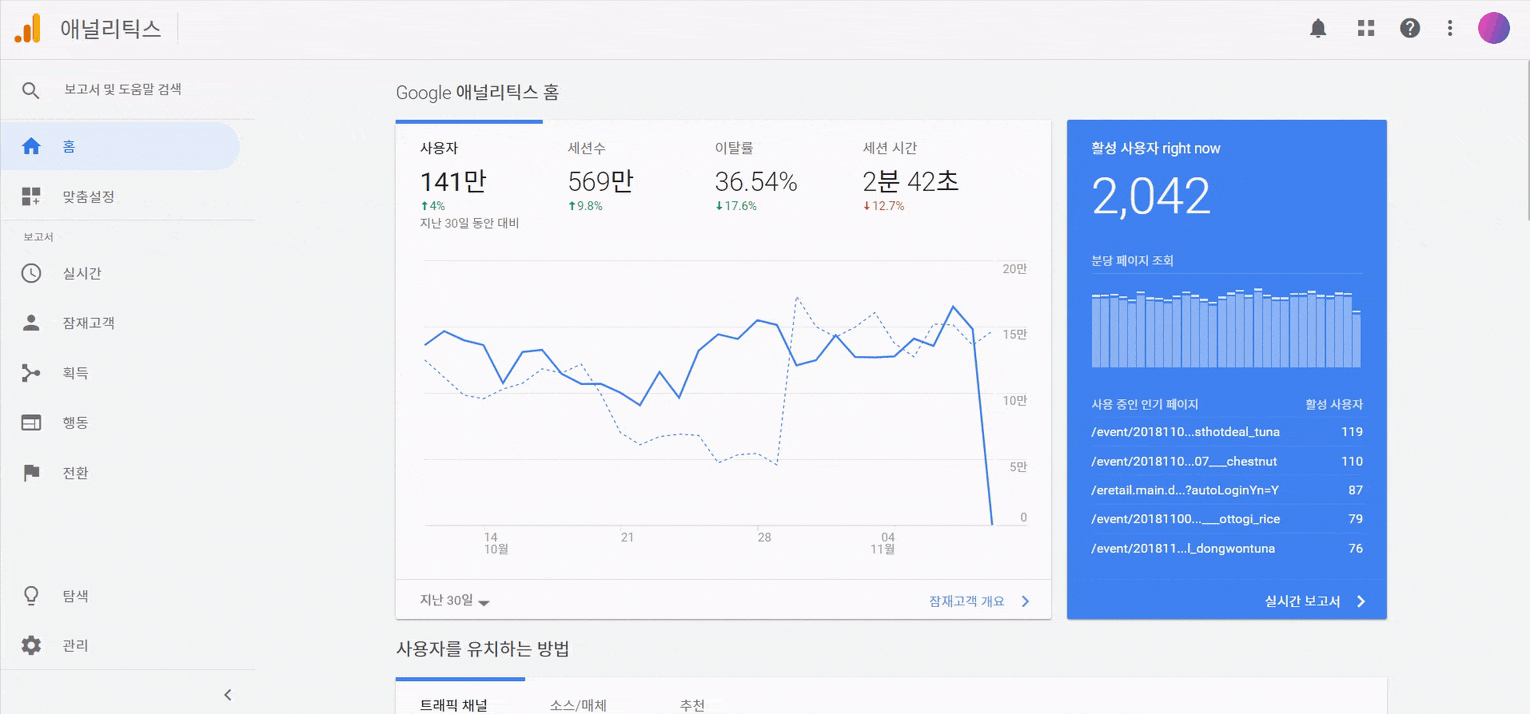Screen dimensions: 1530x714
Task: Click the 실시간 clock icon
Action: [31, 273]
